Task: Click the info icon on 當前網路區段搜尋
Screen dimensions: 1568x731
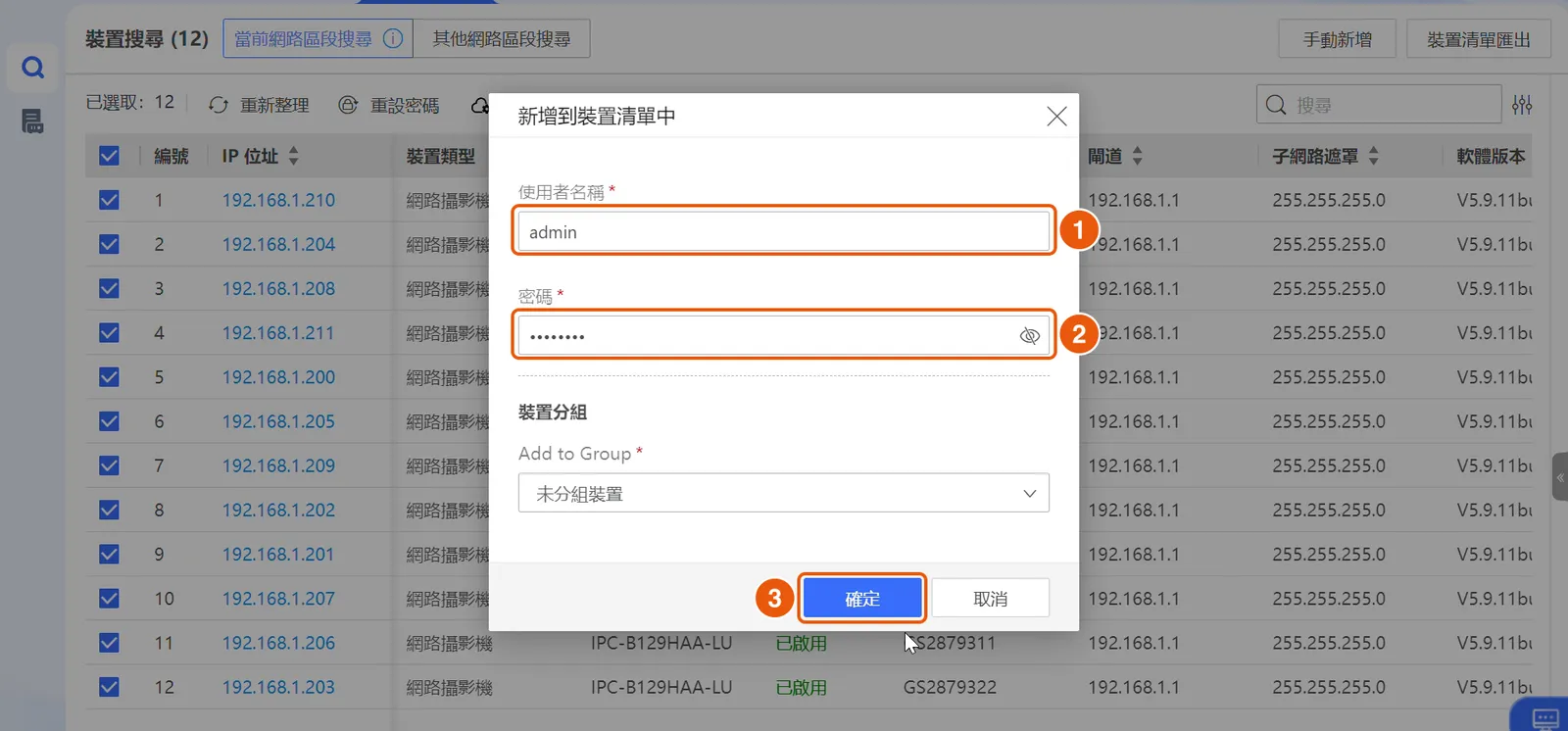Action: [x=393, y=39]
